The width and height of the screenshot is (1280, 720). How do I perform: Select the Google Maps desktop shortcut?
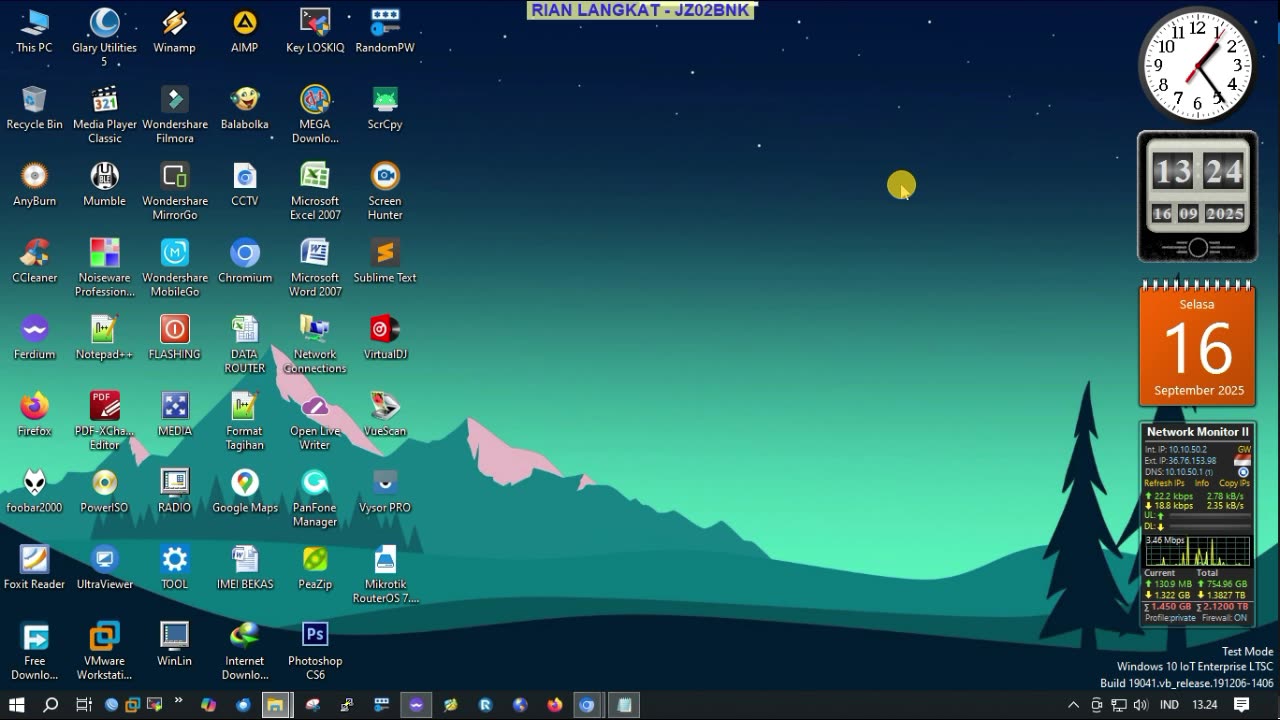(x=244, y=492)
